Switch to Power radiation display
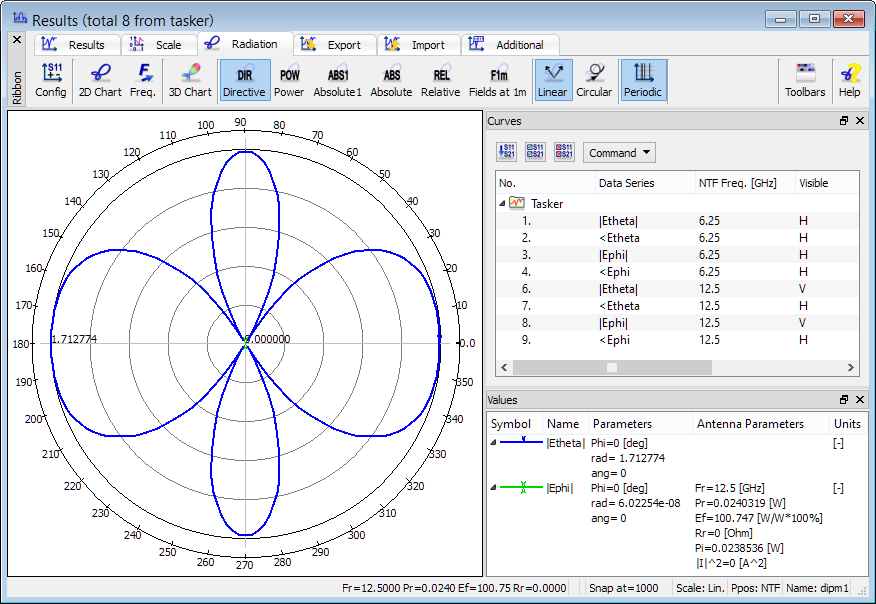This screenshot has width=876, height=604. tap(289, 81)
